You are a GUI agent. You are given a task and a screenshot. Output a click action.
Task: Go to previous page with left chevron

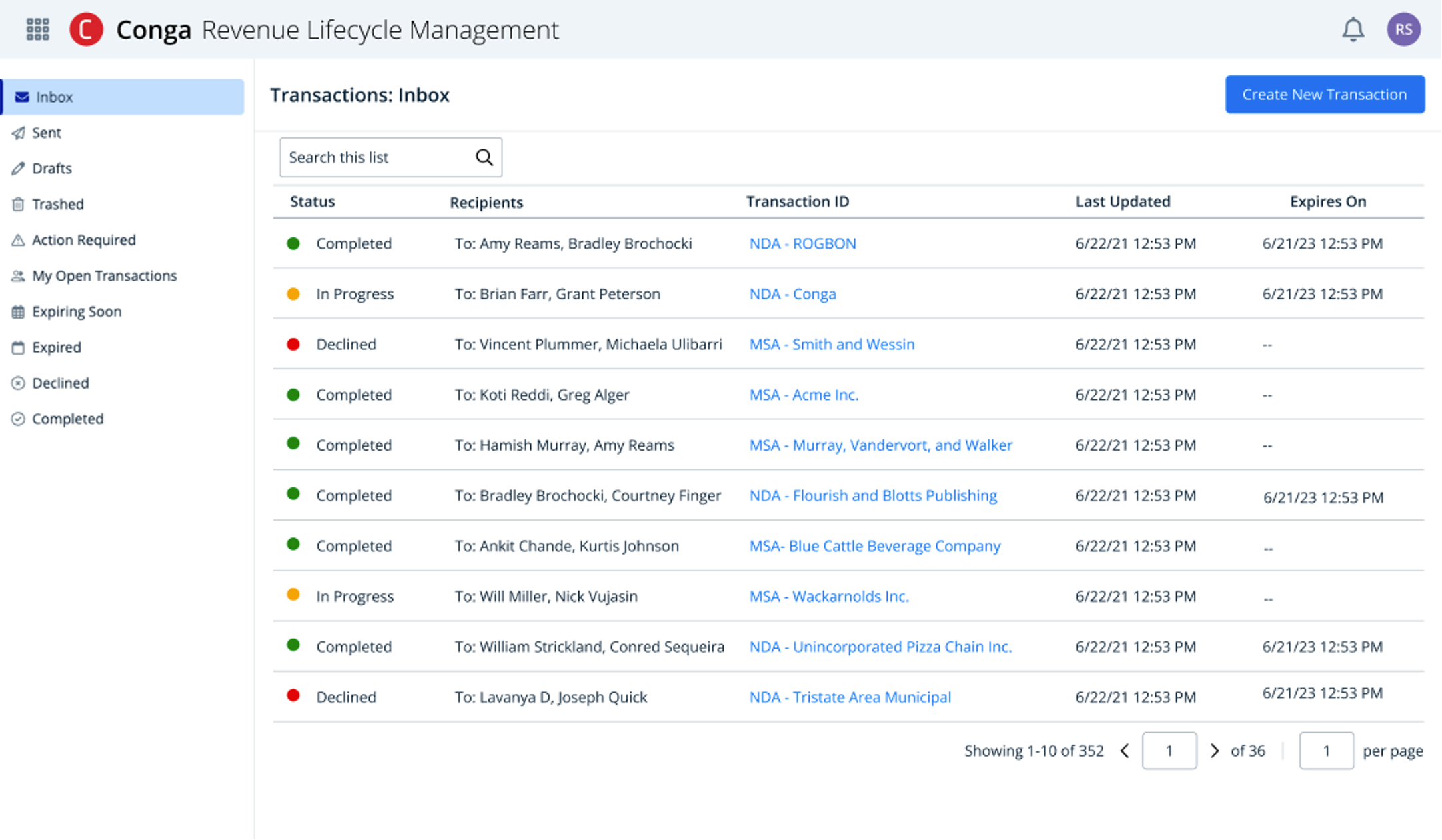[x=1125, y=751]
